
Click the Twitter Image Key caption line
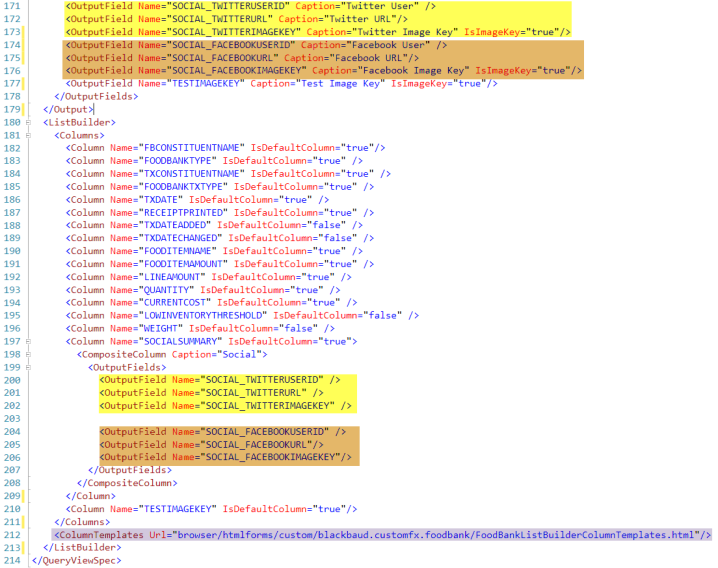coord(318,32)
